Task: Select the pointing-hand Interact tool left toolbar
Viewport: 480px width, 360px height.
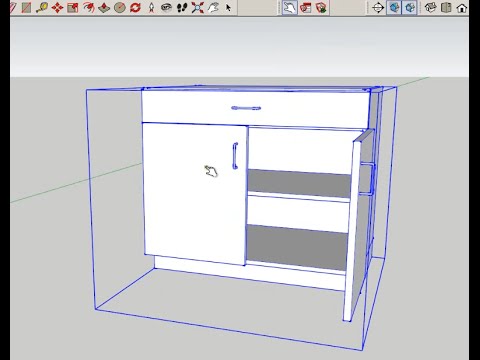Action: [213, 7]
